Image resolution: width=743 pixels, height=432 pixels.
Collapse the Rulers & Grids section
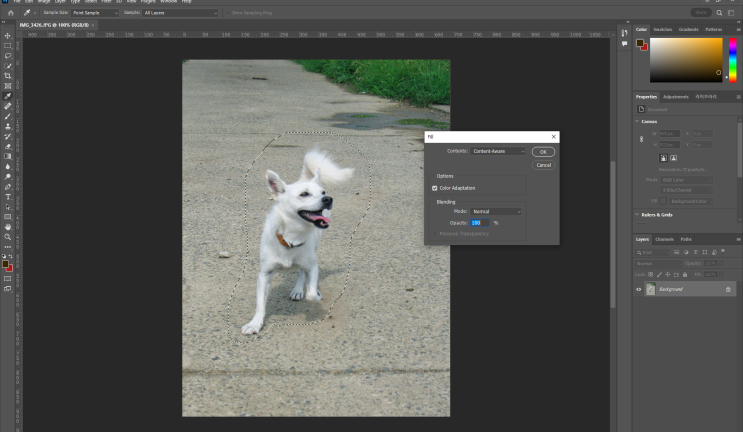coord(639,214)
